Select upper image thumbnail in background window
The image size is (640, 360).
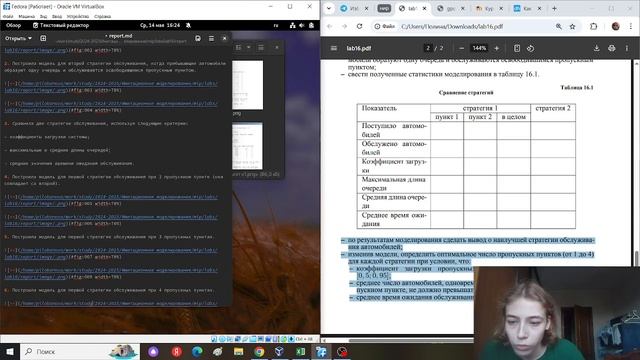[247, 85]
